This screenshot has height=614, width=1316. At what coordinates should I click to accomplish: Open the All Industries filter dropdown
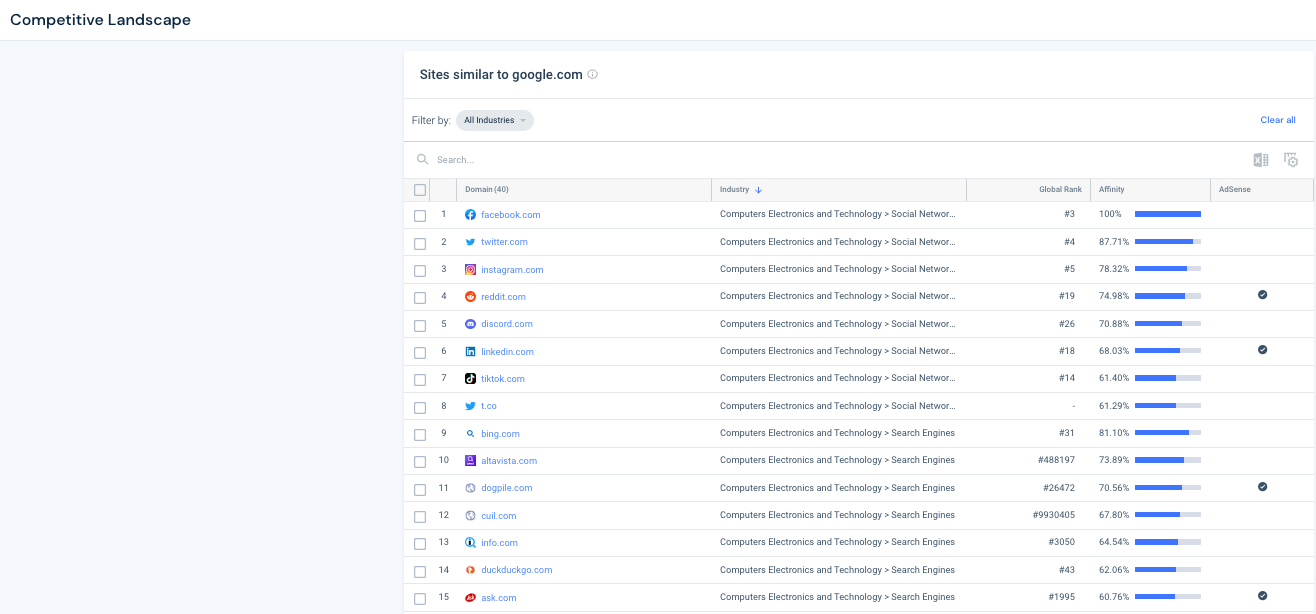point(494,120)
